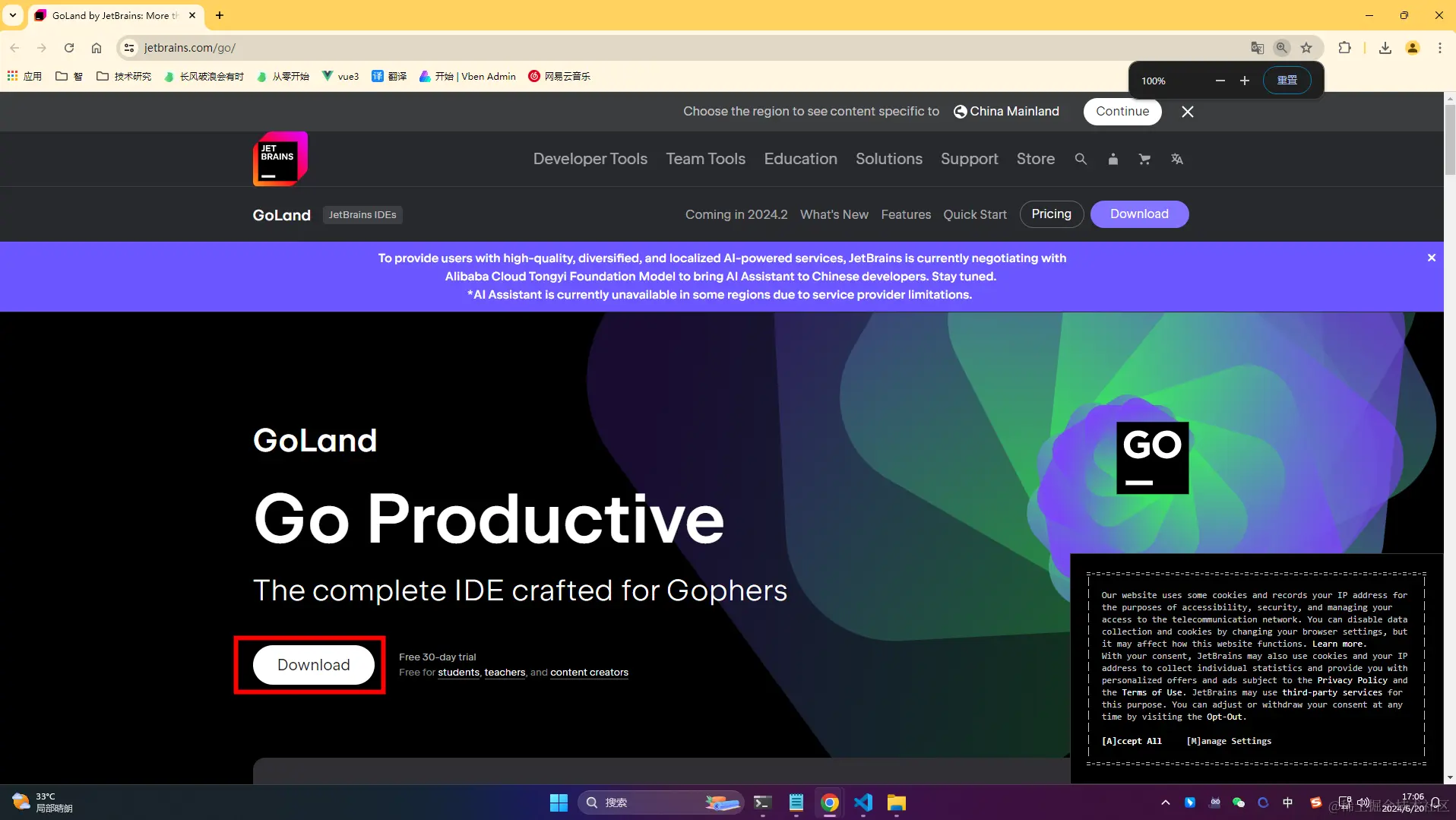Click the back navigation arrow
1456x820 pixels.
[x=14, y=48]
